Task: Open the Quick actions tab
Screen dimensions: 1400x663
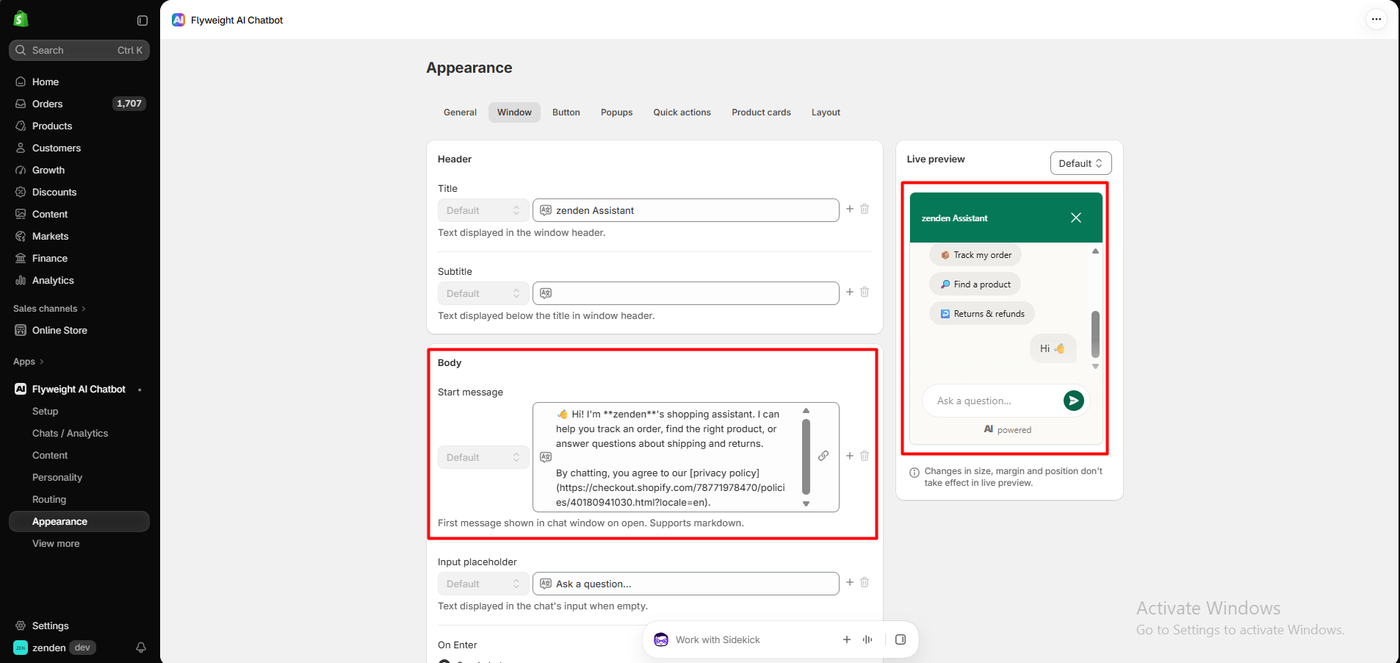Action: tap(682, 112)
